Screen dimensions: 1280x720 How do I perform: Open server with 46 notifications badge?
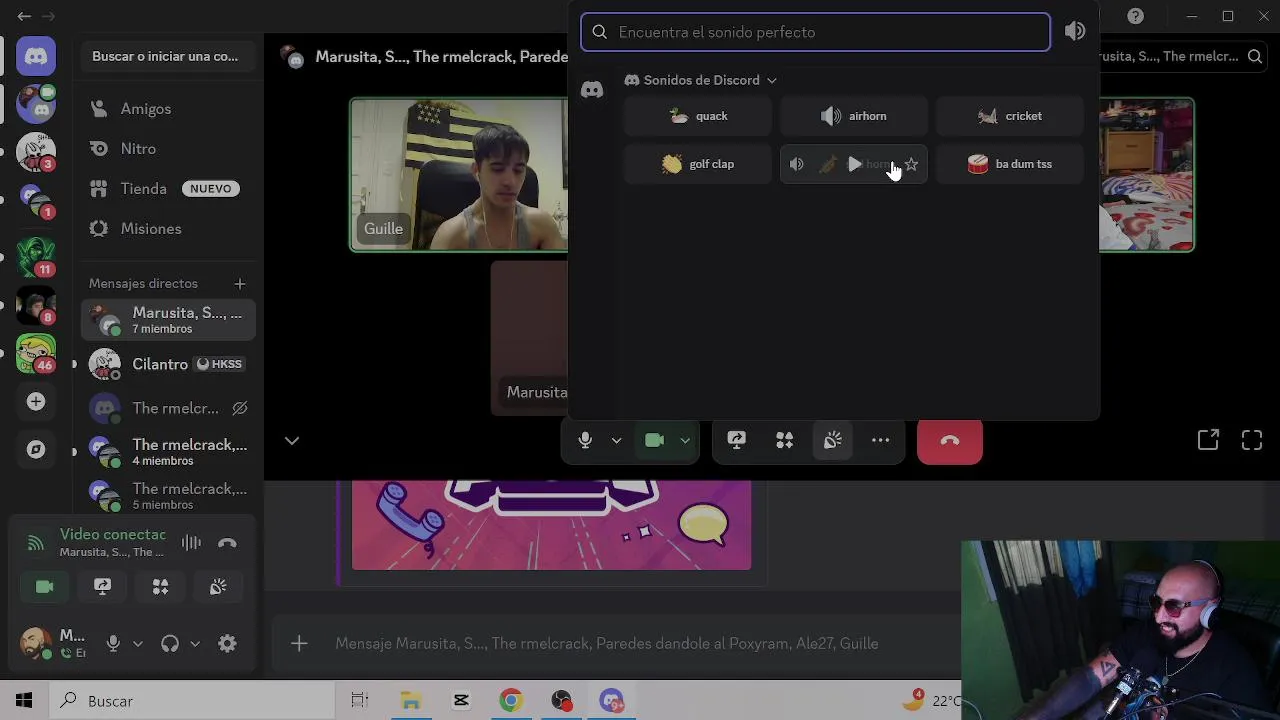tap(36, 352)
